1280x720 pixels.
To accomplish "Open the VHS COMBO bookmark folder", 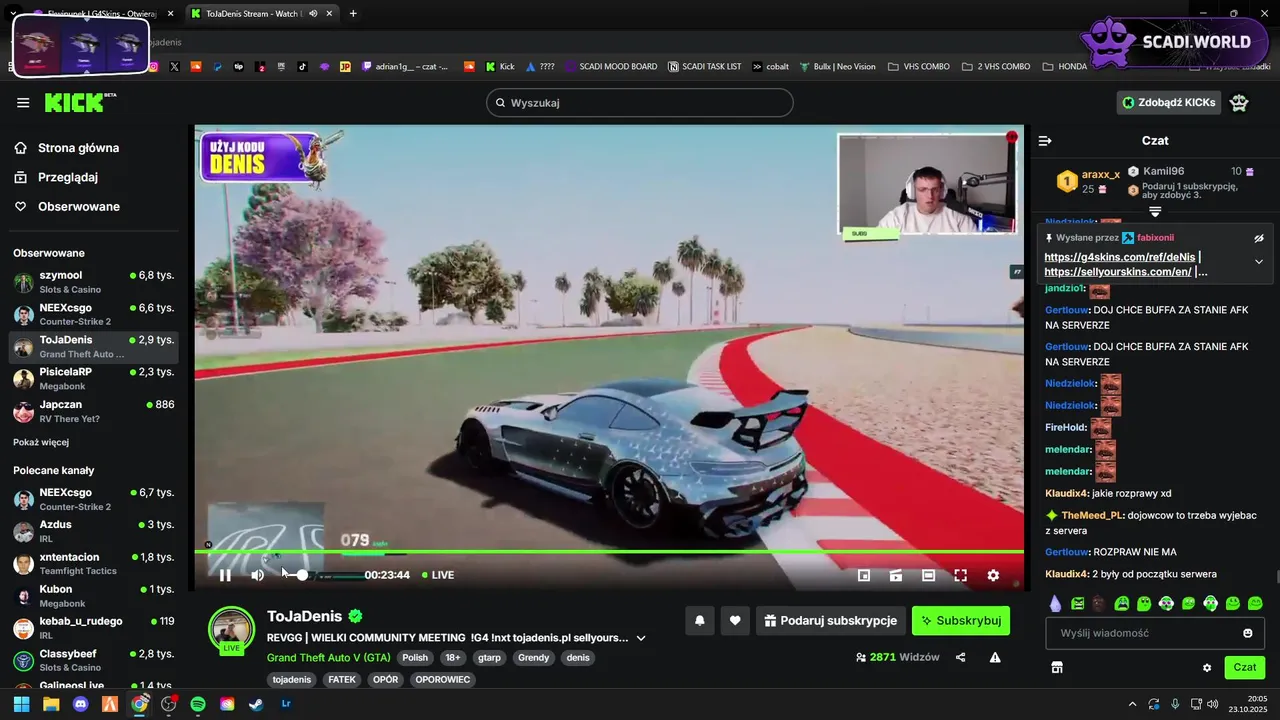I will [x=917, y=66].
